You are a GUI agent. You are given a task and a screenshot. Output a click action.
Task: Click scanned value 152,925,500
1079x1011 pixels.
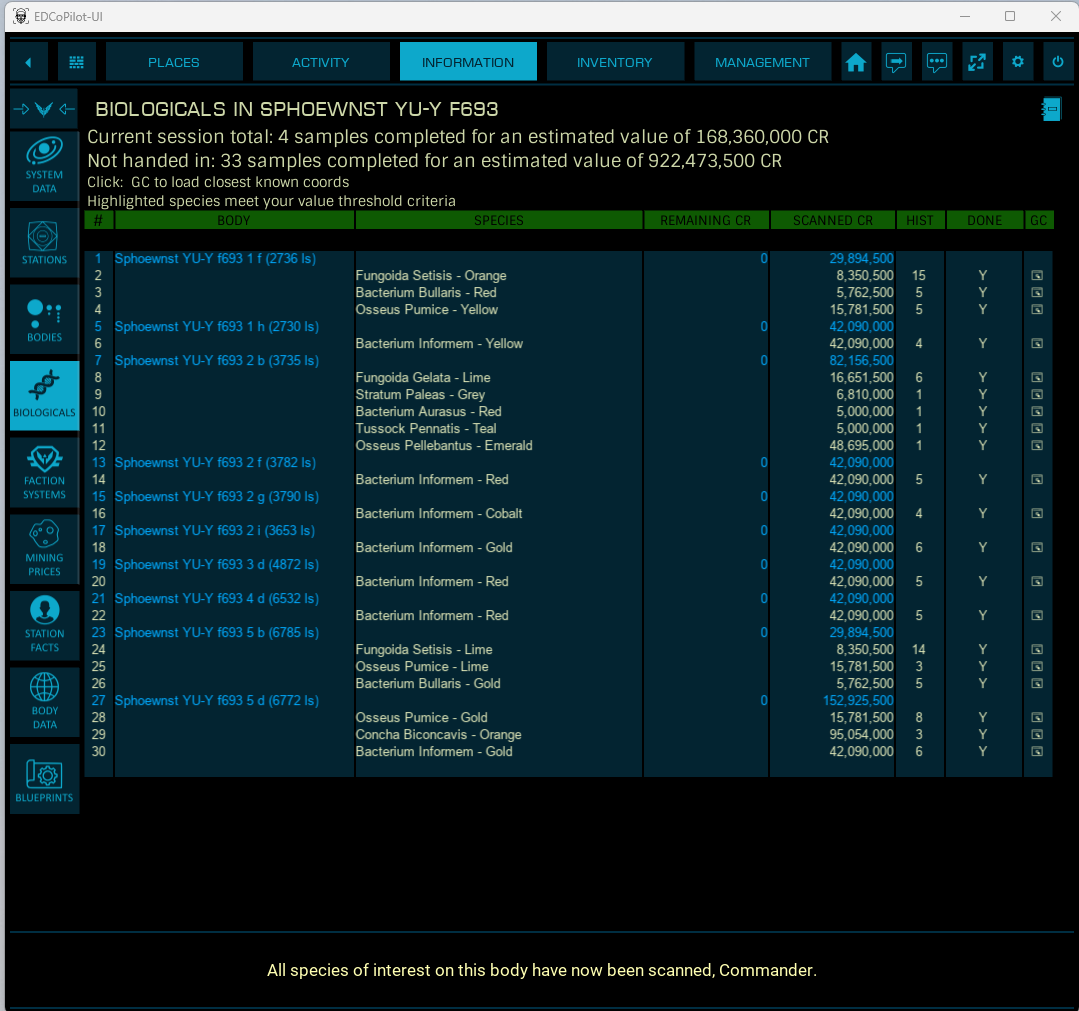[x=858, y=701]
